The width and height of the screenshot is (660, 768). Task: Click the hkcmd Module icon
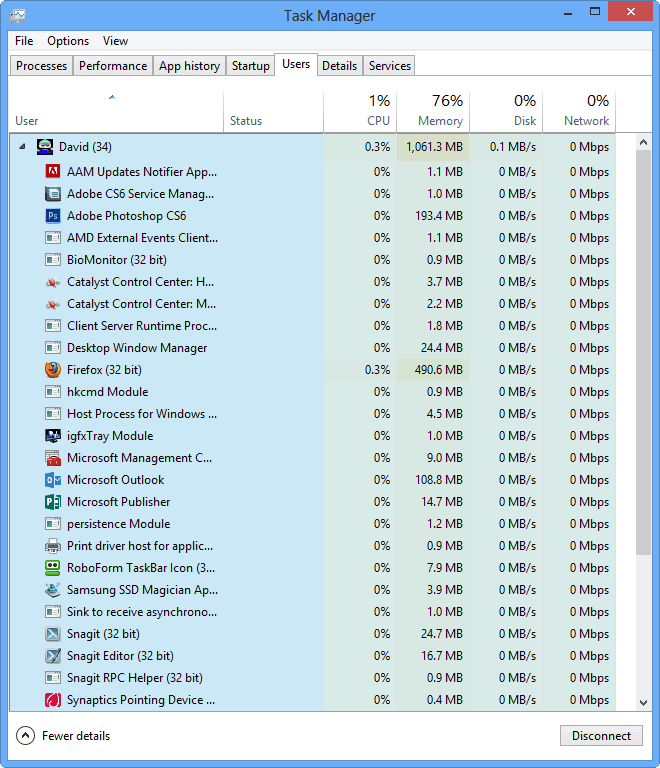tap(53, 392)
